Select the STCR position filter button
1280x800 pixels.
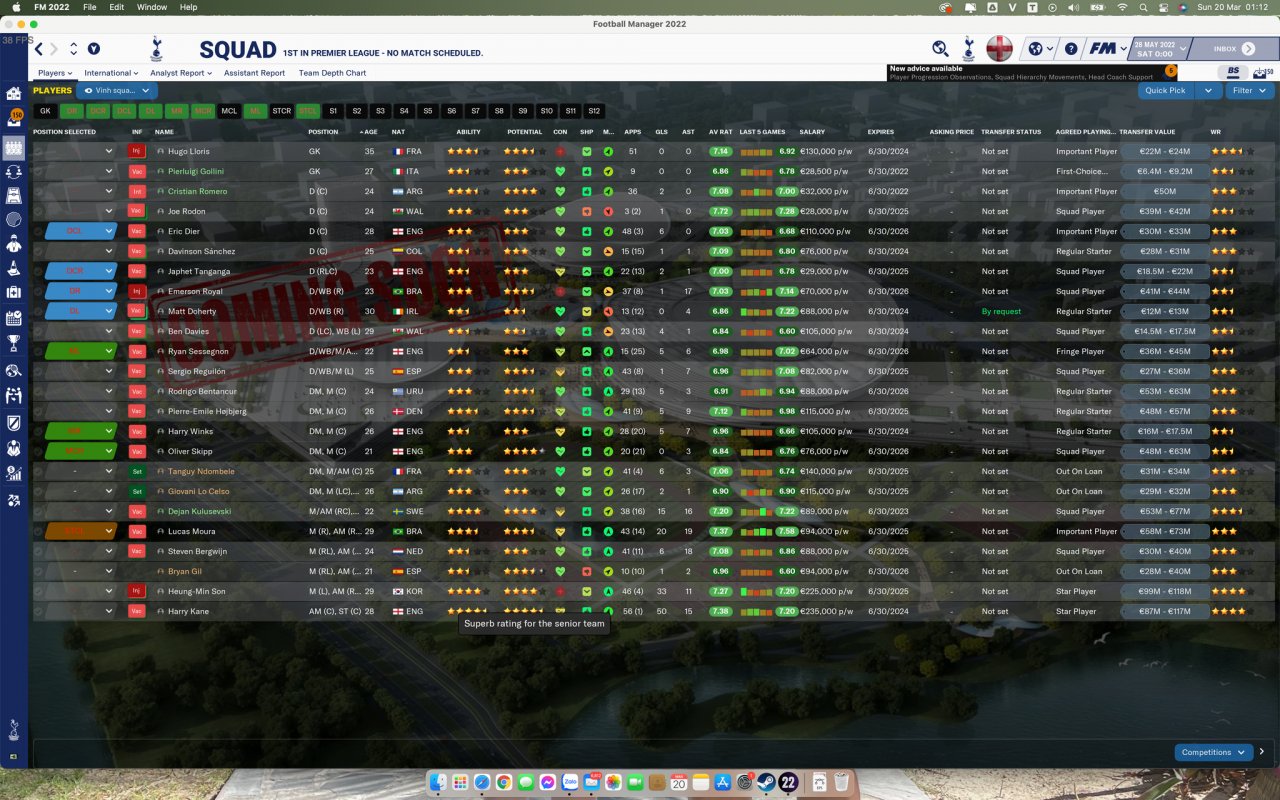(x=282, y=111)
